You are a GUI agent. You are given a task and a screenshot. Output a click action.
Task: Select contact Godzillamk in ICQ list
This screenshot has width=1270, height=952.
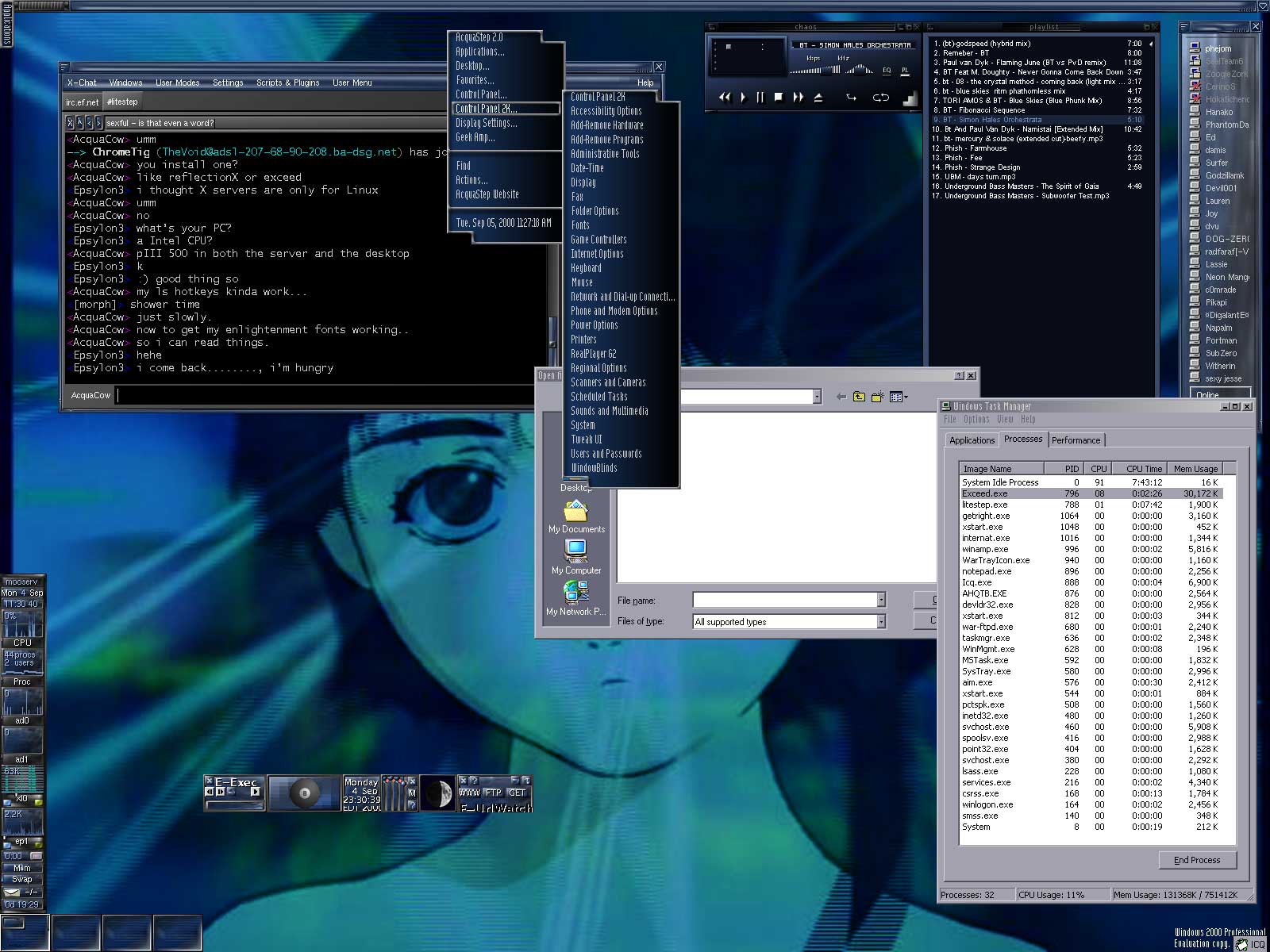pyautogui.click(x=1220, y=175)
